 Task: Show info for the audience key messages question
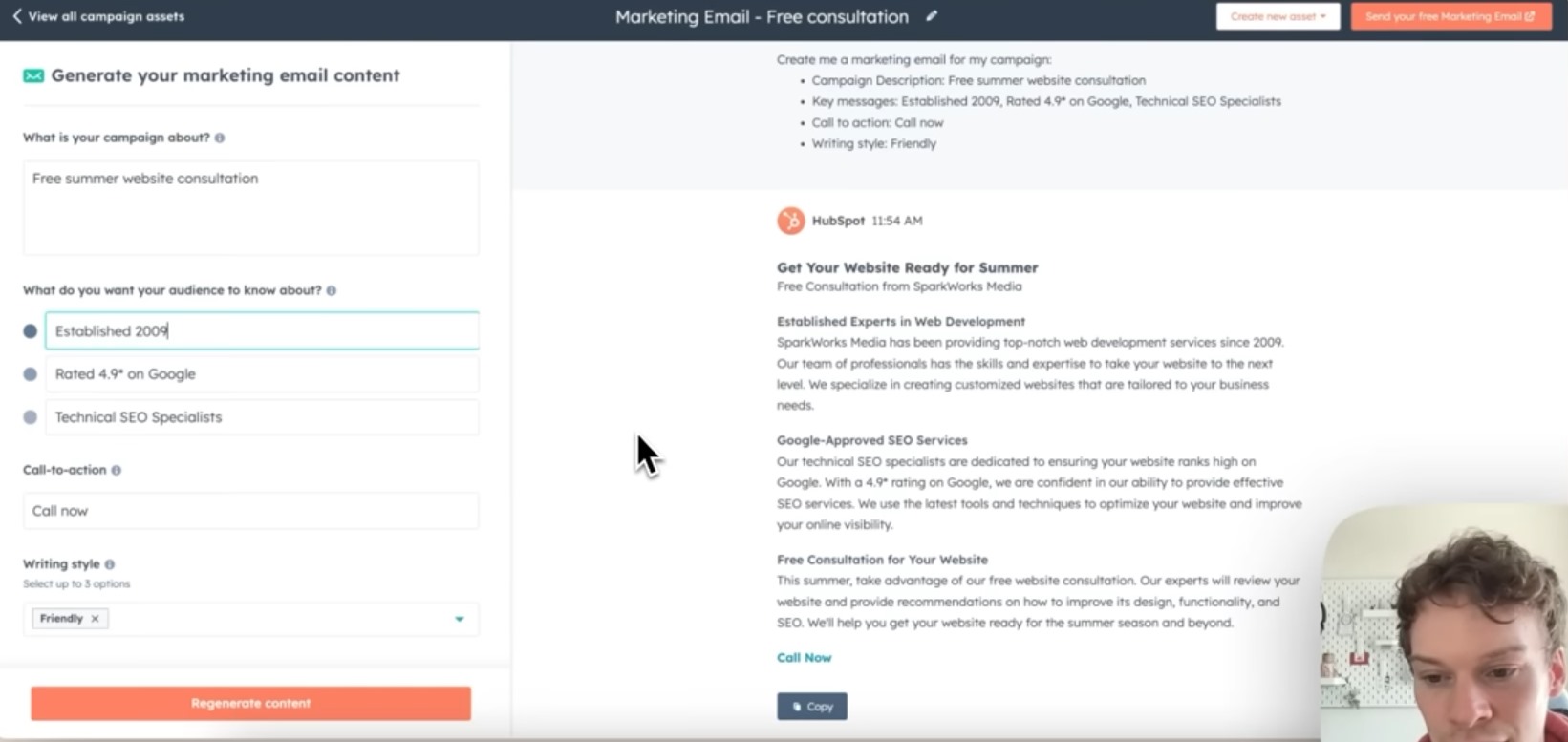click(x=332, y=290)
